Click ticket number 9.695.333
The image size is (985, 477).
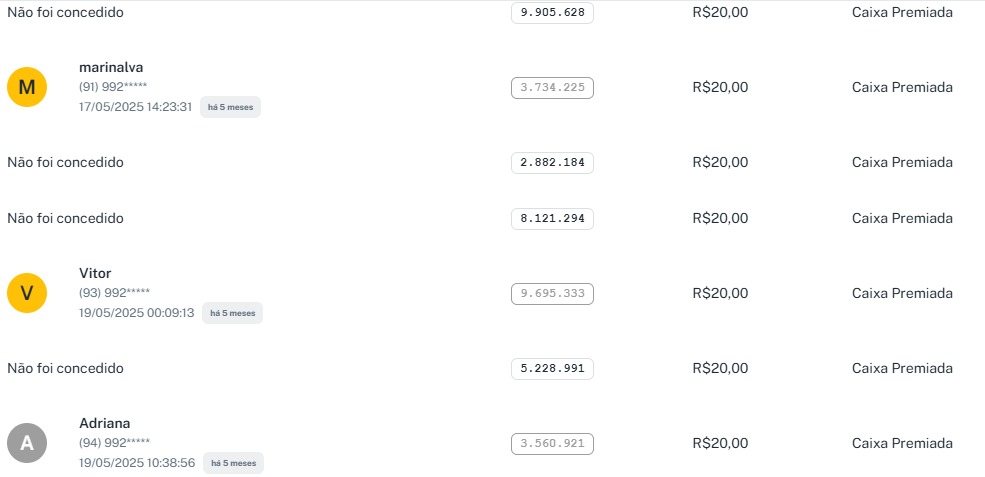click(x=552, y=294)
